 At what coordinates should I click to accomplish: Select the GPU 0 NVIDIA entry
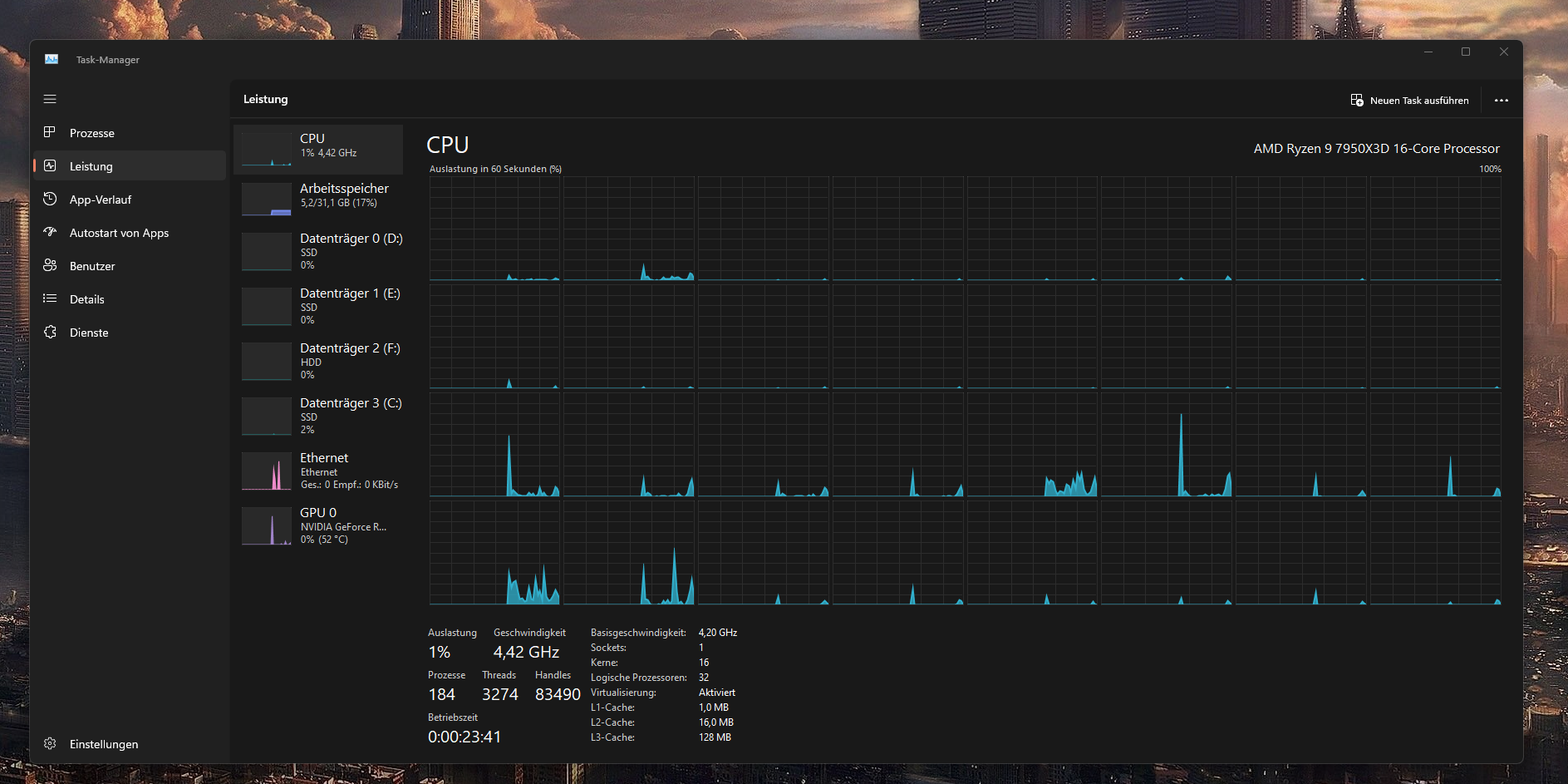pyautogui.click(x=318, y=525)
